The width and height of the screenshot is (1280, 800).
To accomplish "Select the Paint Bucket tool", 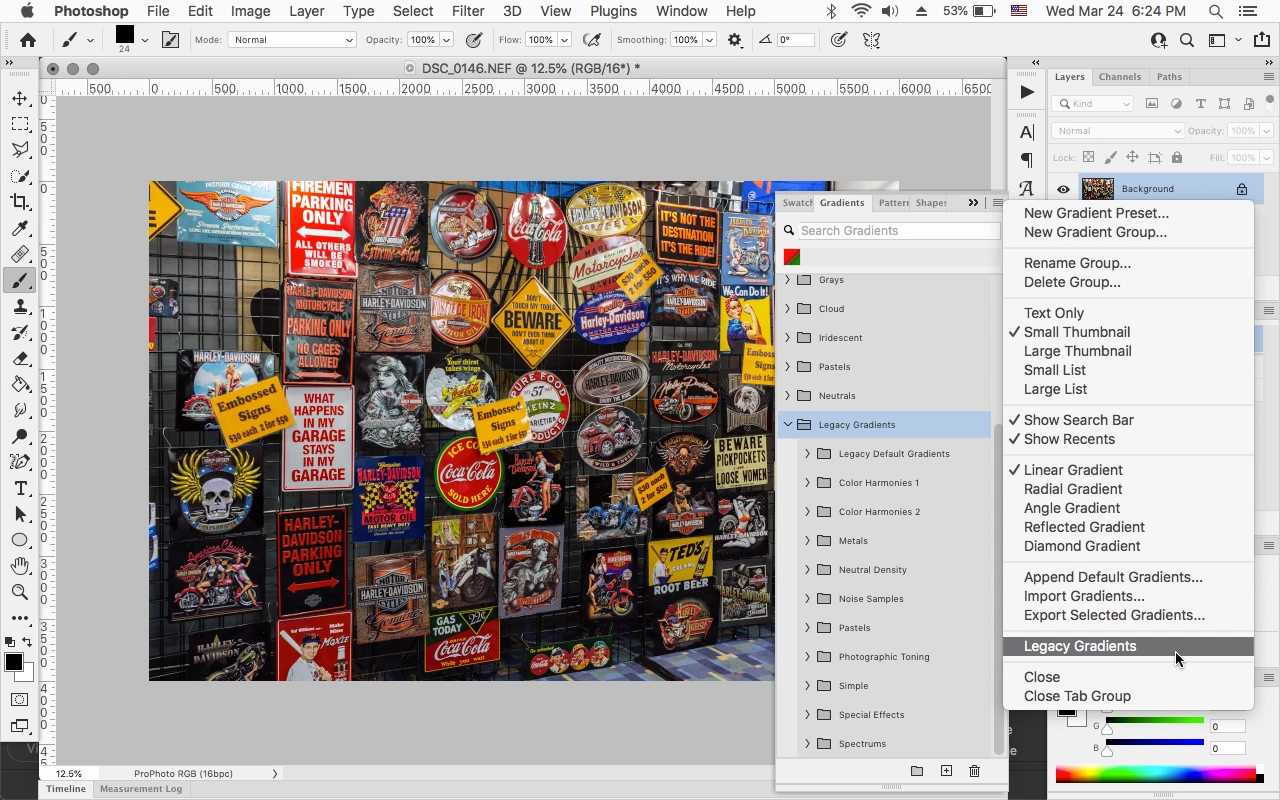I will (20, 384).
